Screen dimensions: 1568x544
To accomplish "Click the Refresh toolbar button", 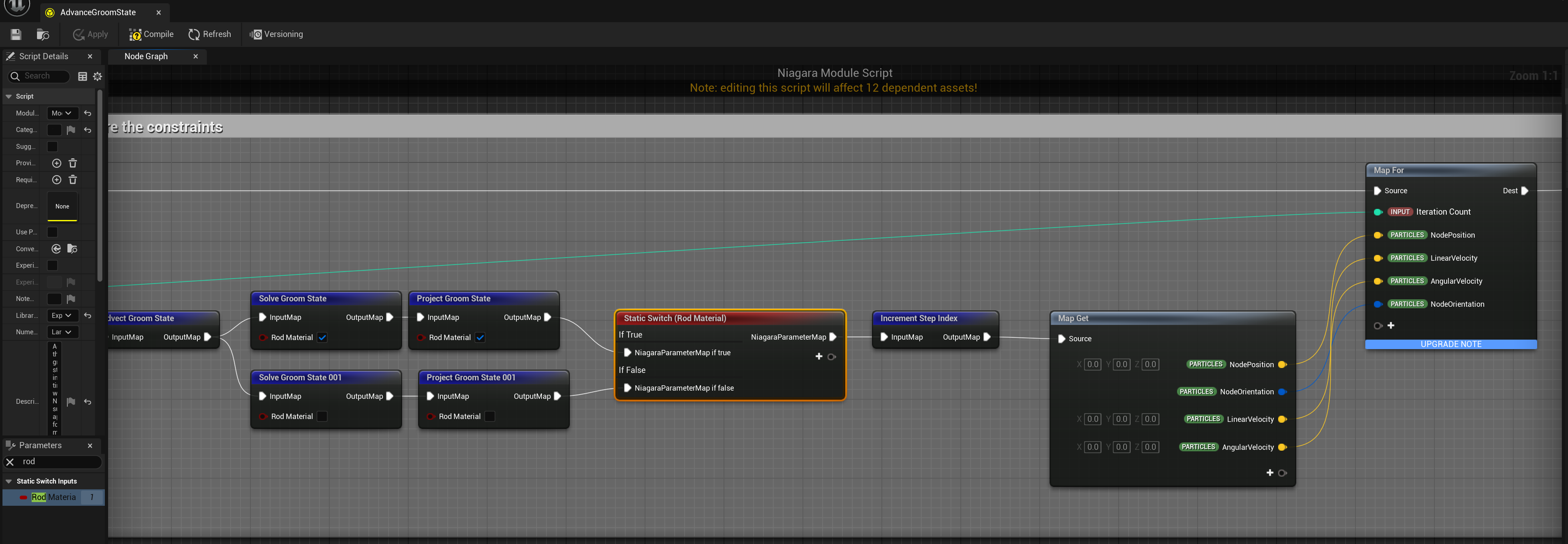I will (x=210, y=35).
